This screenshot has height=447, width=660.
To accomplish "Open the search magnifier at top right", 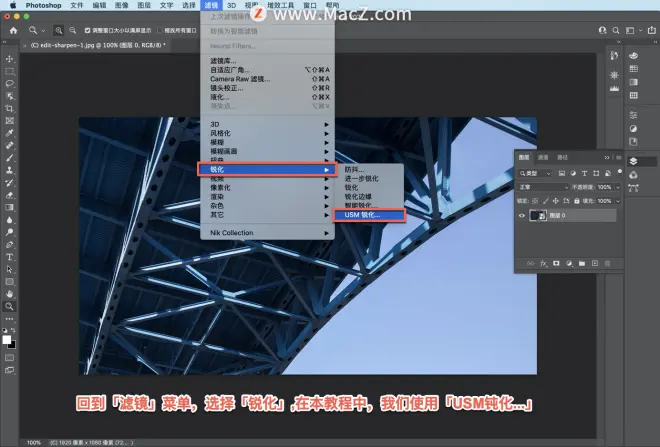I will [x=616, y=30].
